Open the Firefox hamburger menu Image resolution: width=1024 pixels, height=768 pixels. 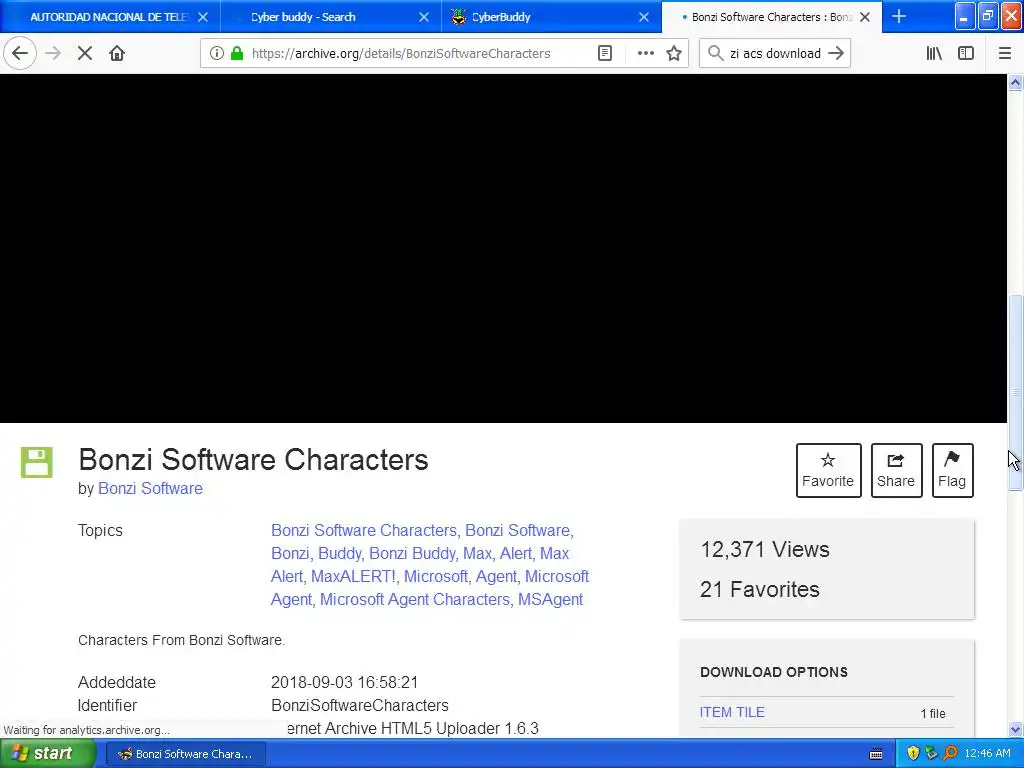click(x=1004, y=53)
